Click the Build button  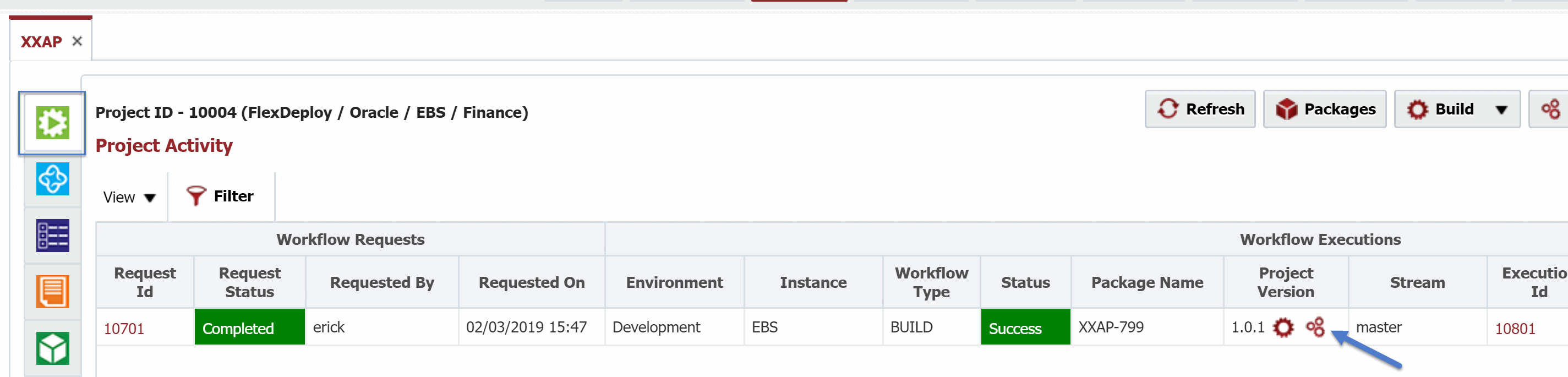point(1440,110)
